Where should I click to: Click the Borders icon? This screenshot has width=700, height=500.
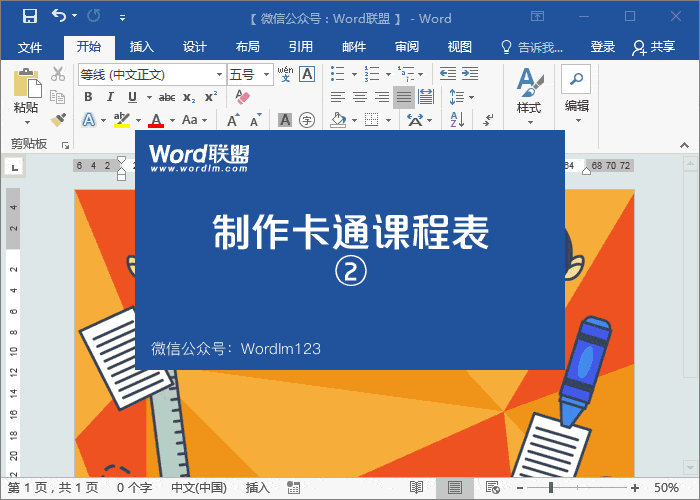pos(372,120)
